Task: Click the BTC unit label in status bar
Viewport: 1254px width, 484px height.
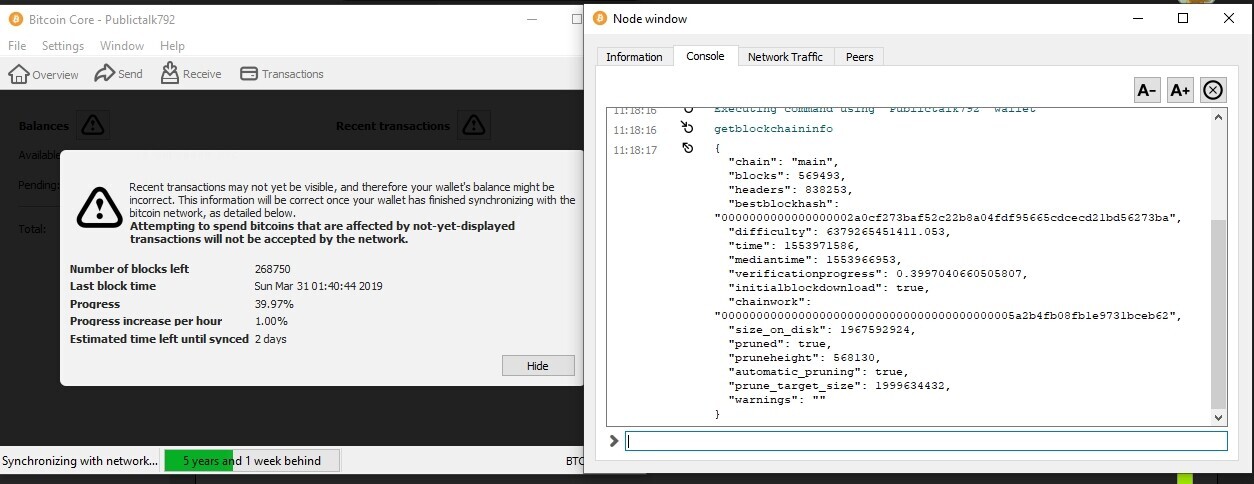Action: pyautogui.click(x=575, y=461)
